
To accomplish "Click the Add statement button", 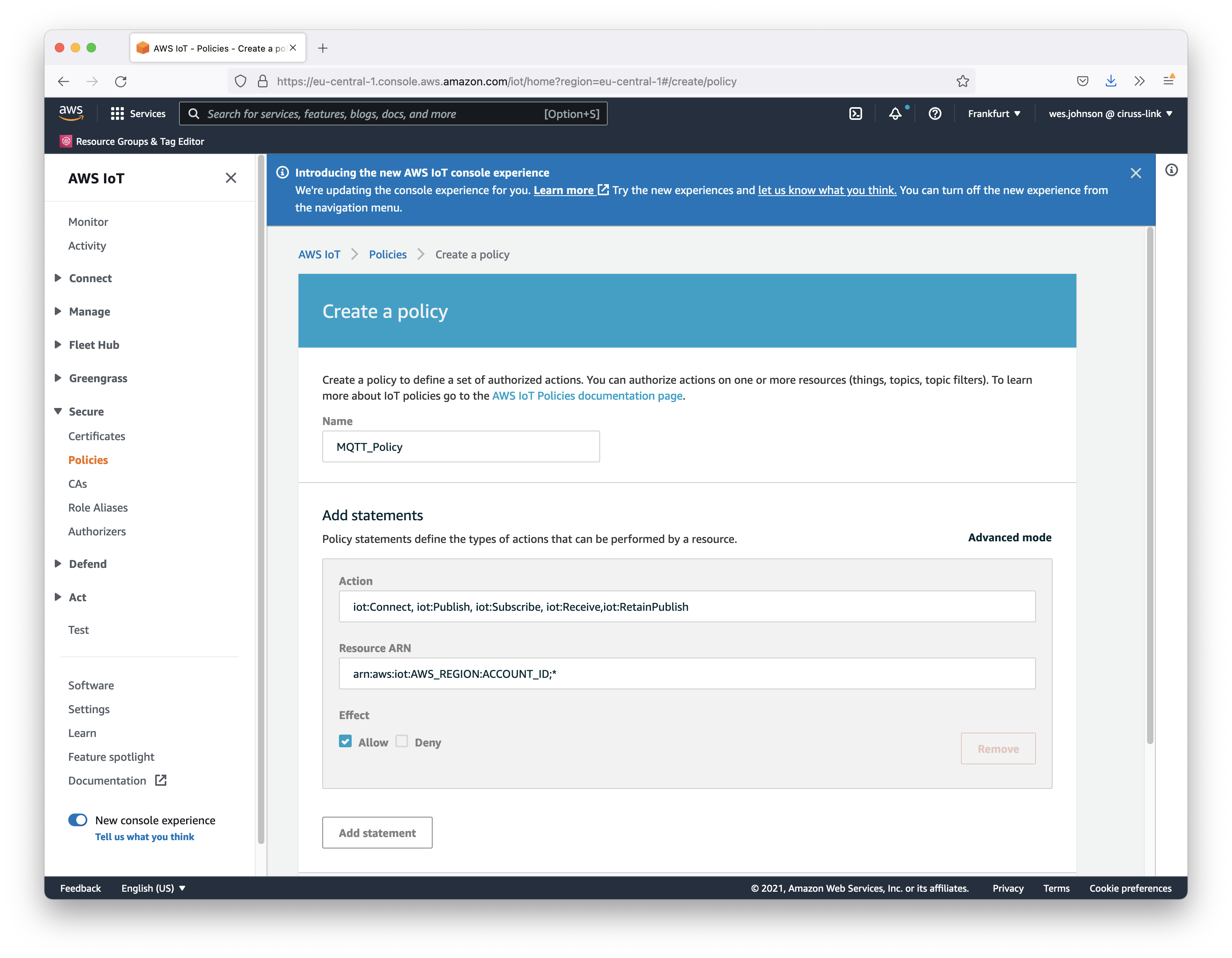I will pyautogui.click(x=377, y=833).
